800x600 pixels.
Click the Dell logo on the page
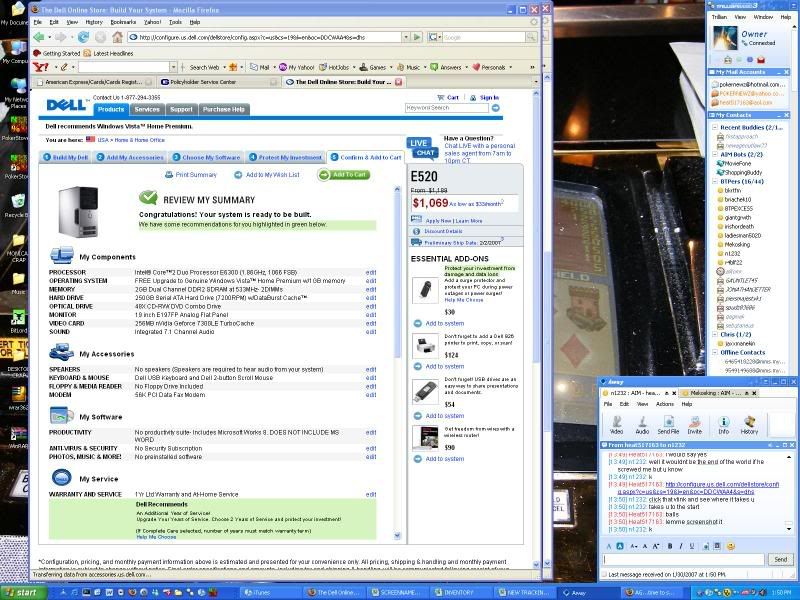66,105
